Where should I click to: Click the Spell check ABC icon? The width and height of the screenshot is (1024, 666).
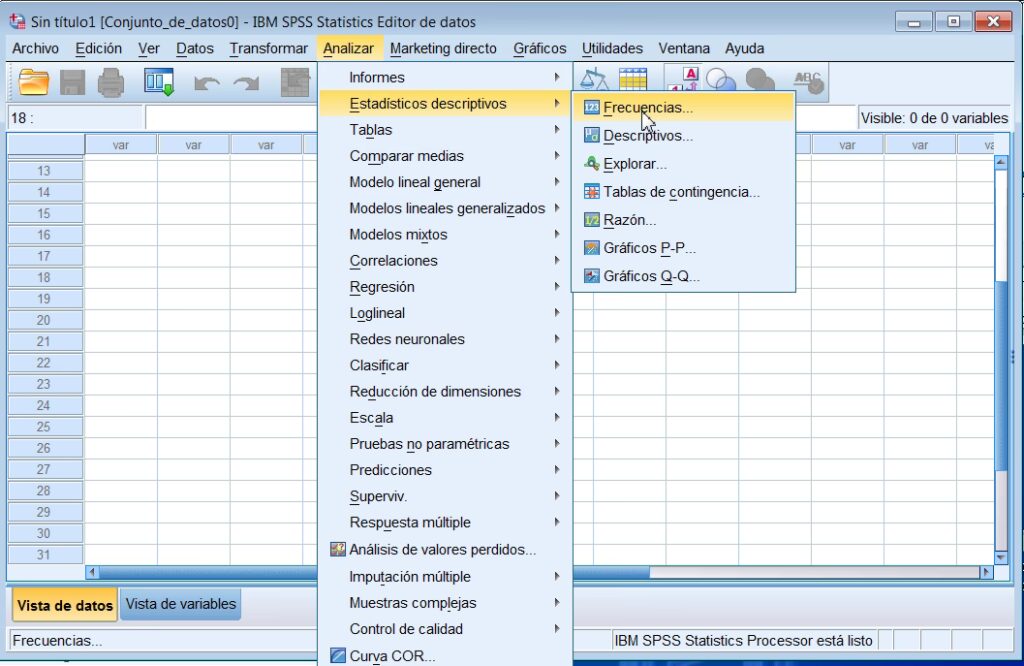[x=808, y=83]
